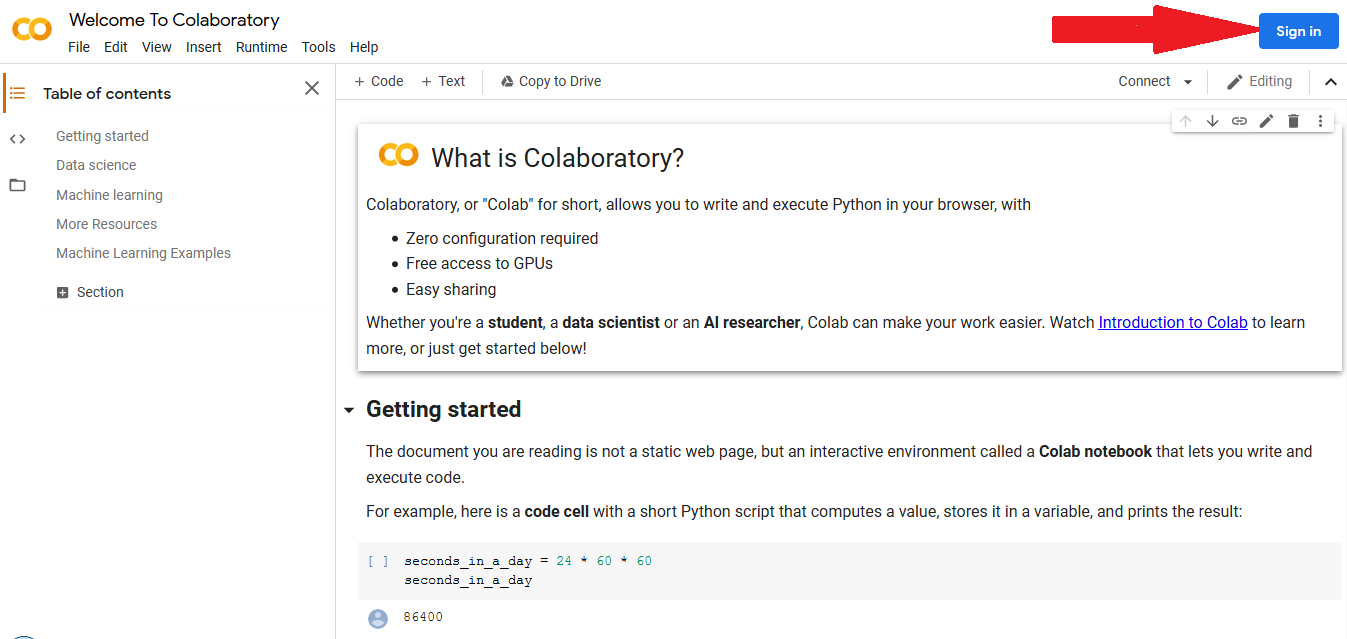
Task: Move cell up with arrow icon
Action: click(1185, 121)
